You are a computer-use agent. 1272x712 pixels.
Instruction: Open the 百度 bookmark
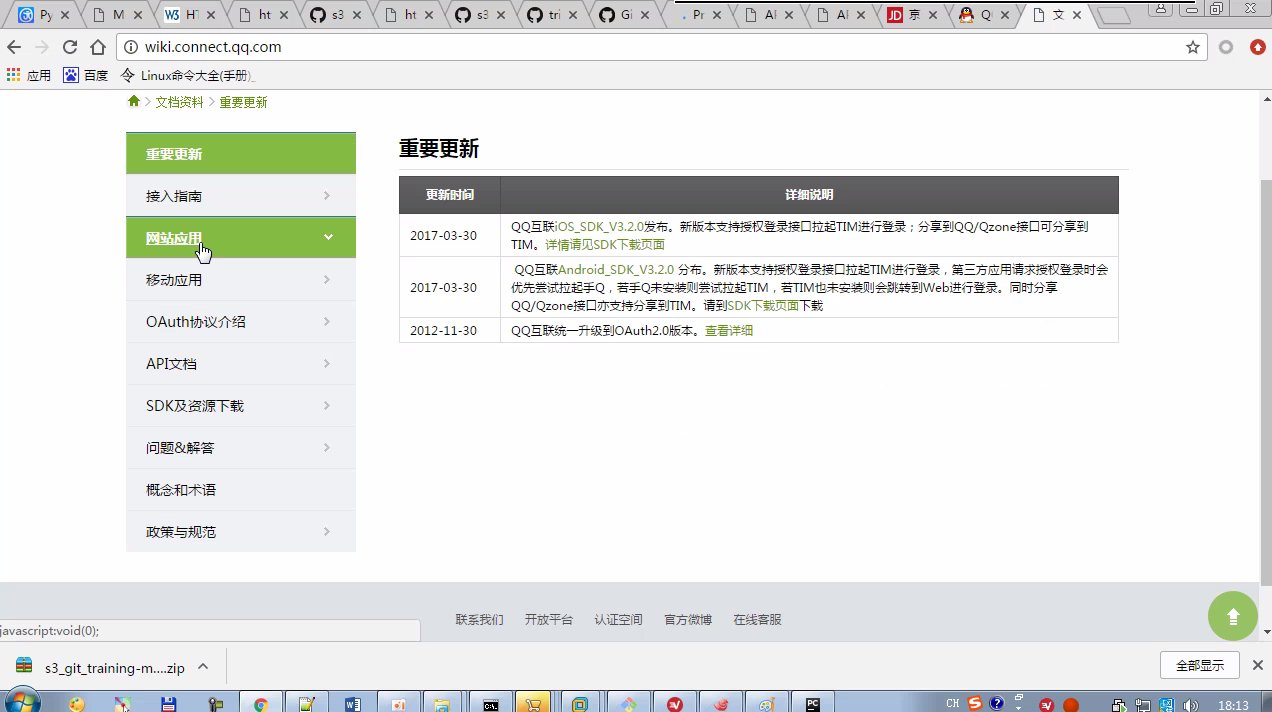coord(86,75)
